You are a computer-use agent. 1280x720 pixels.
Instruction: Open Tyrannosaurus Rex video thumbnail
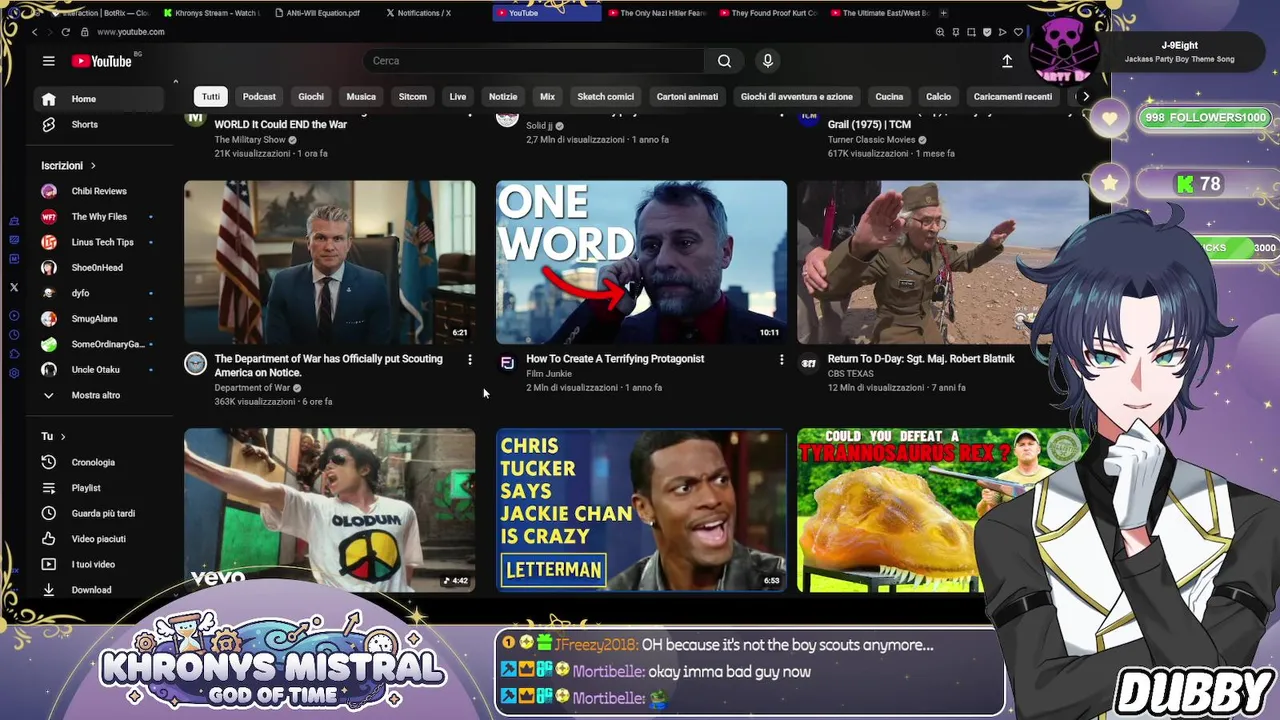(900, 510)
